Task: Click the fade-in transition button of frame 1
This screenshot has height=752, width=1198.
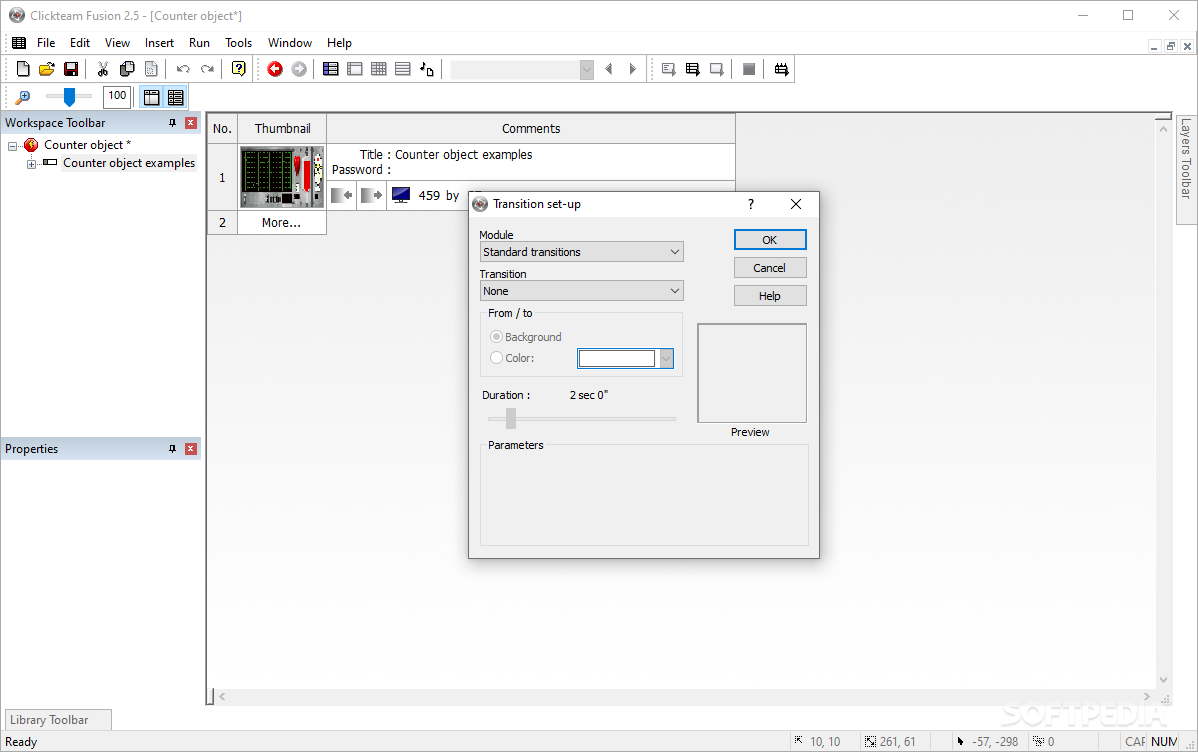Action: tap(342, 196)
